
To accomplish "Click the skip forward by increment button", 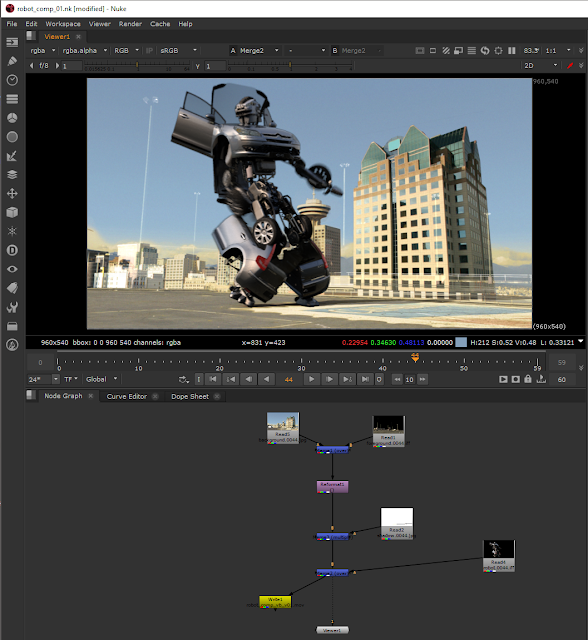I will tap(423, 379).
